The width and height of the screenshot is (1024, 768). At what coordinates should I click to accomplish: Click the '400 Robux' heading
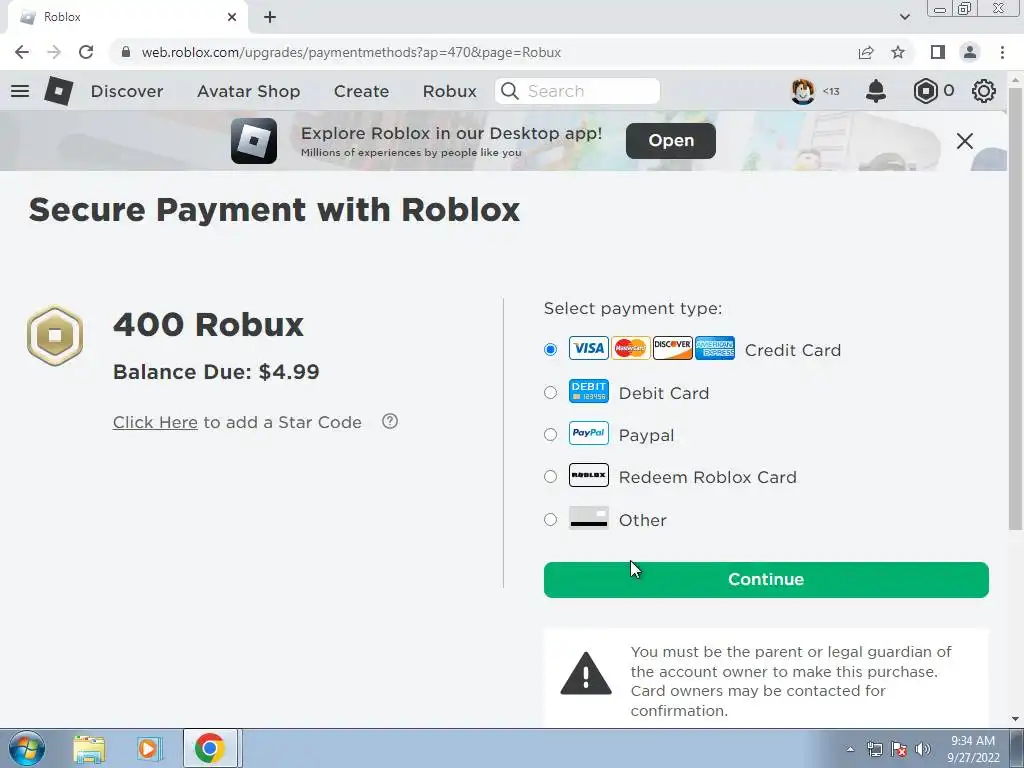coord(208,325)
